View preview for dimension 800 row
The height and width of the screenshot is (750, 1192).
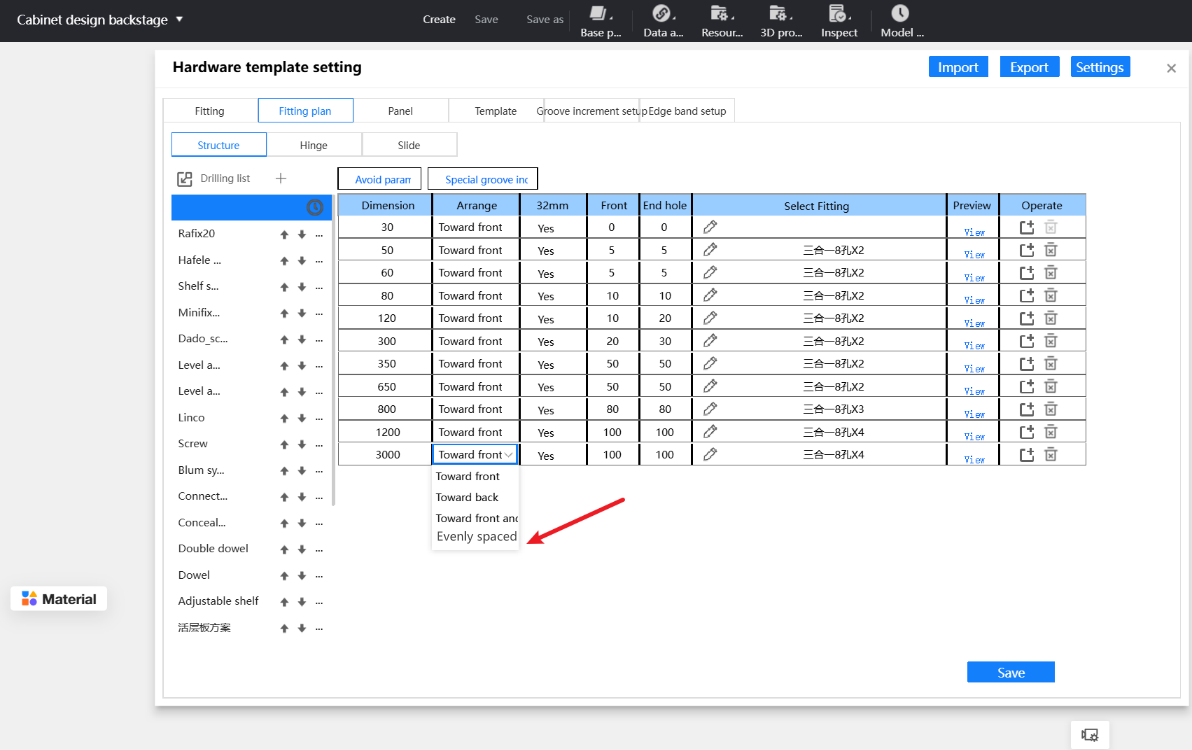tap(975, 414)
